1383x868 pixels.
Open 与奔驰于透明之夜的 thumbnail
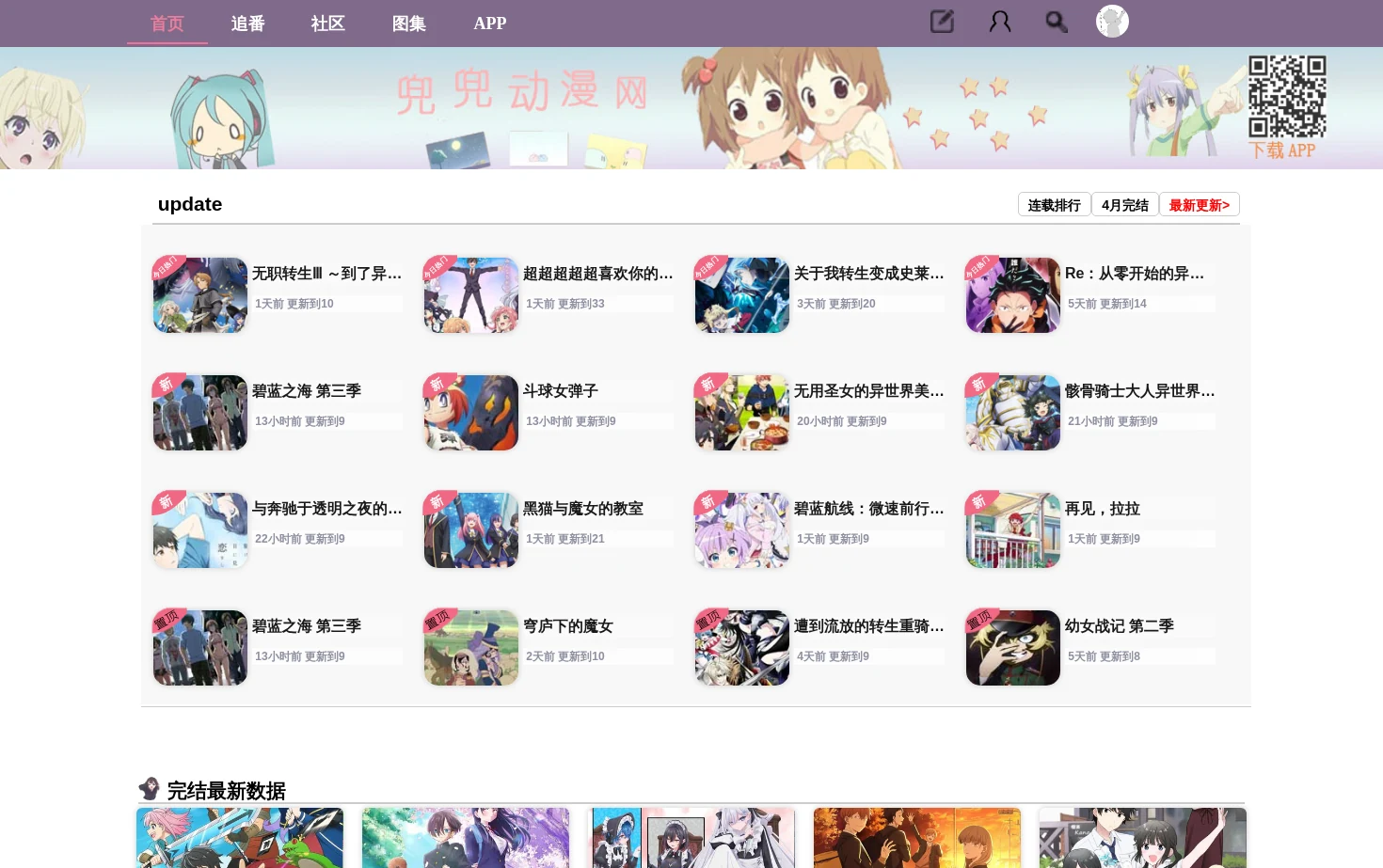(200, 530)
